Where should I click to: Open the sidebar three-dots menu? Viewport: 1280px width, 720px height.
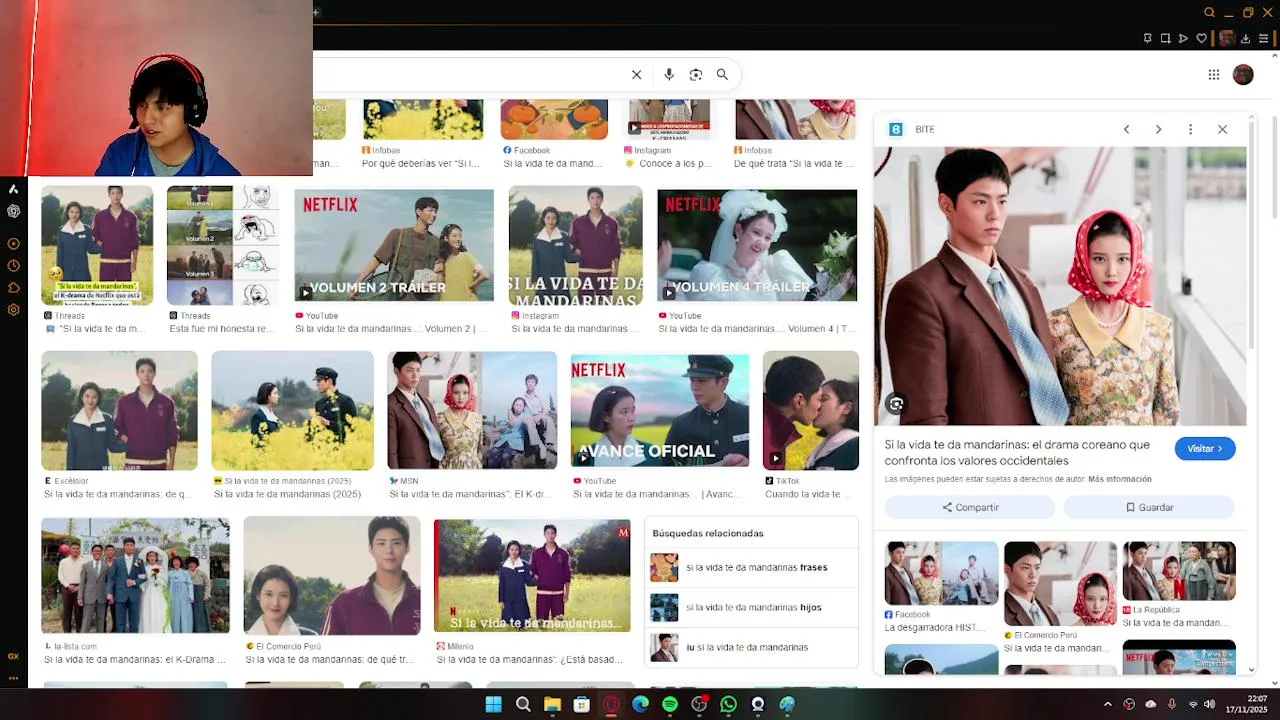(x=13, y=678)
